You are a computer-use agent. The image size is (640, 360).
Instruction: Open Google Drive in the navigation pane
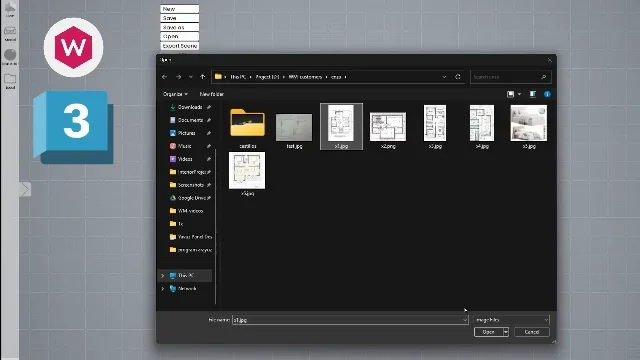[x=191, y=198]
